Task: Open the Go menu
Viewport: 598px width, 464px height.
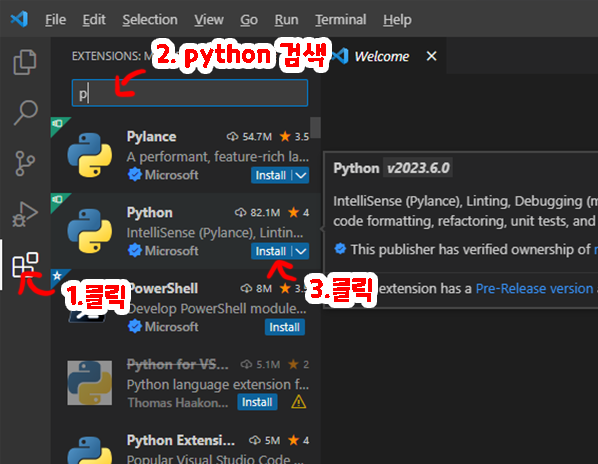Action: click(x=249, y=19)
